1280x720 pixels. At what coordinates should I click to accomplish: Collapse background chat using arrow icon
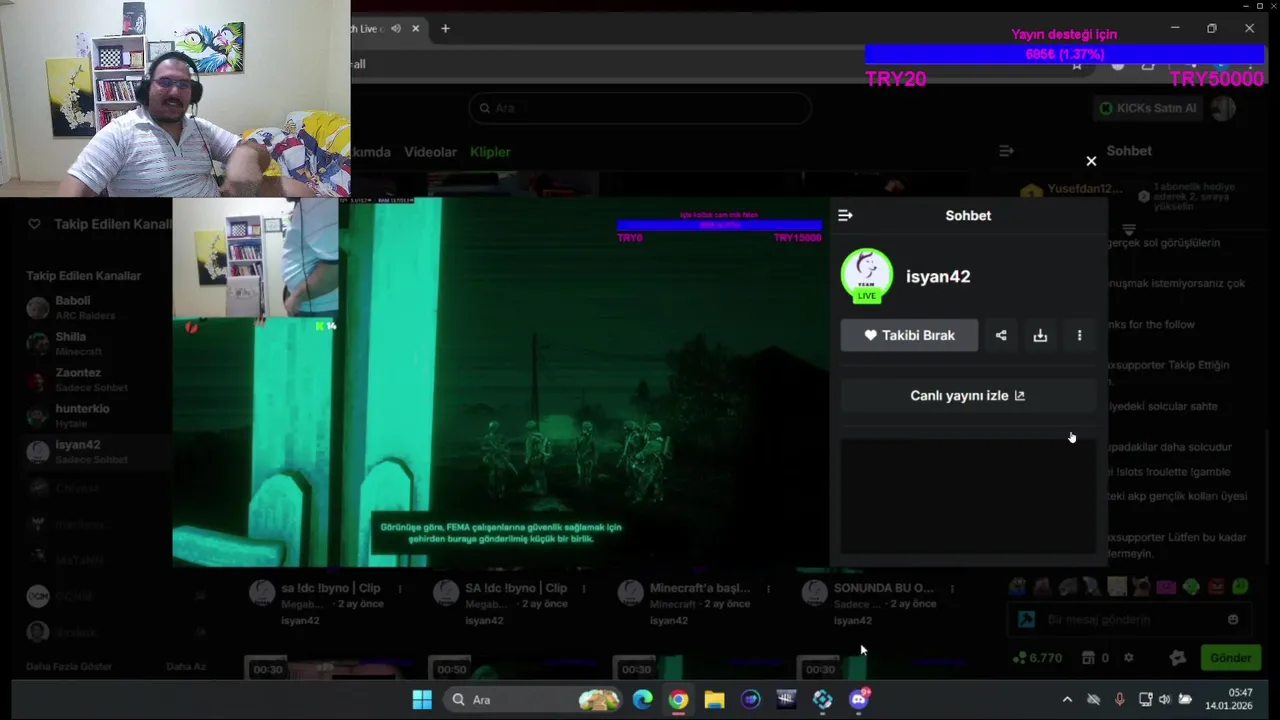[x=1006, y=151]
